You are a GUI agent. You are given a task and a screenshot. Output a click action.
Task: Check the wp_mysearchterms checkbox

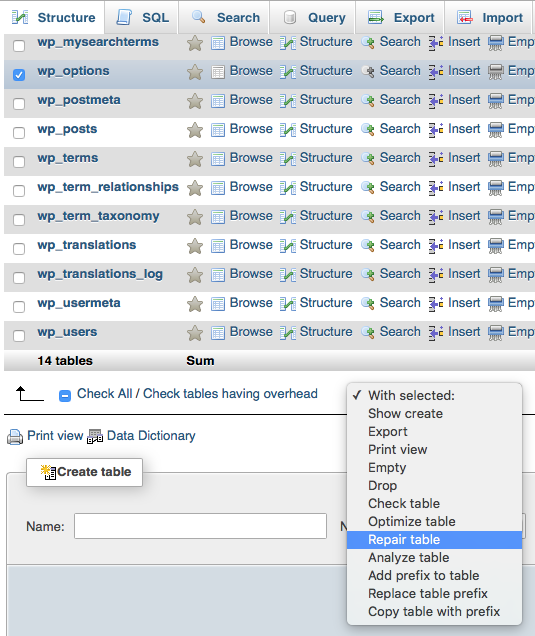[19, 46]
